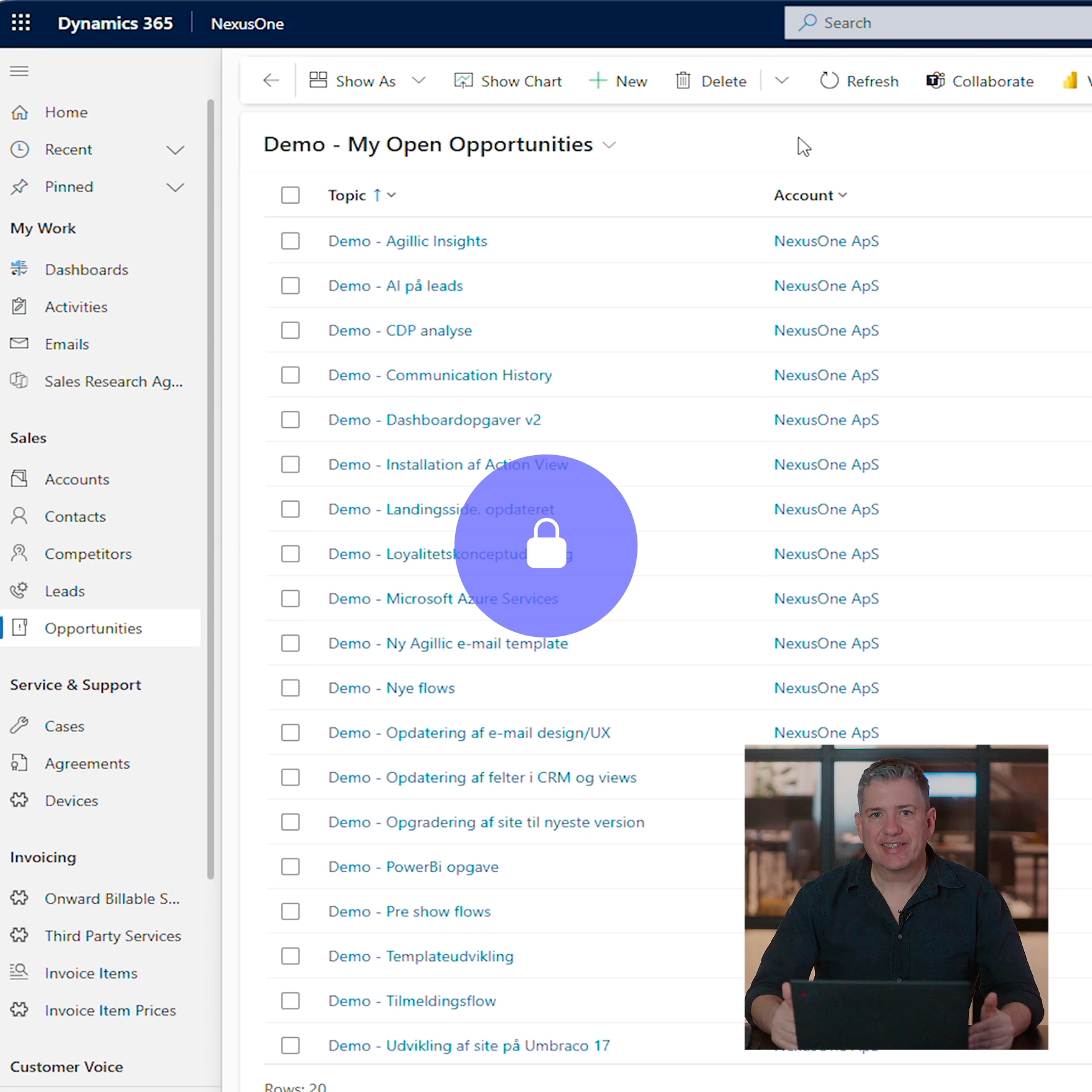Open the Show As dropdown arrow
This screenshot has width=1092, height=1092.
pos(419,80)
